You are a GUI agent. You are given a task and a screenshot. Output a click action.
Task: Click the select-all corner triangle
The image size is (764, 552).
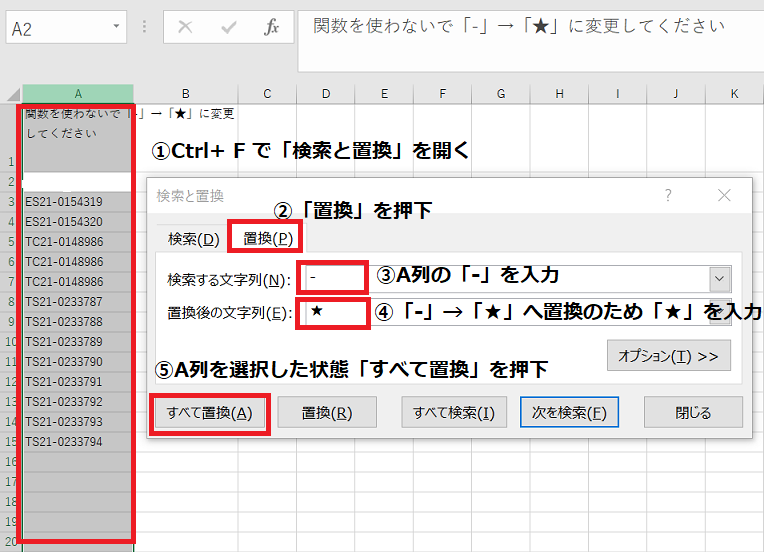(14, 94)
